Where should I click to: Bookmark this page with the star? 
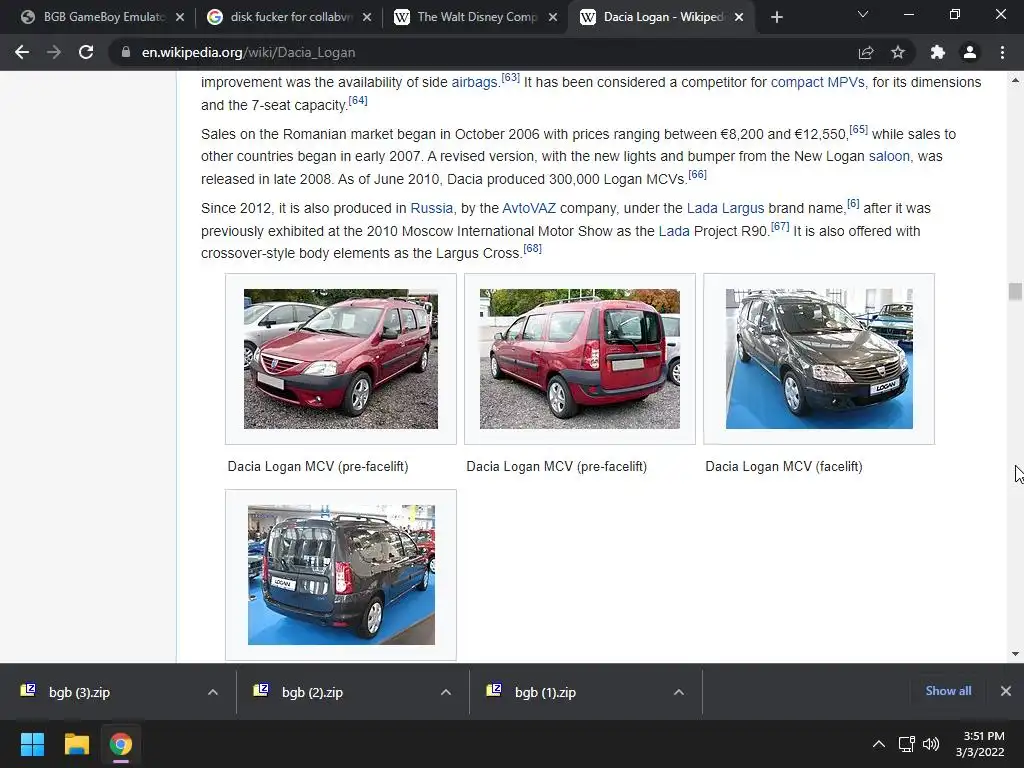898,52
